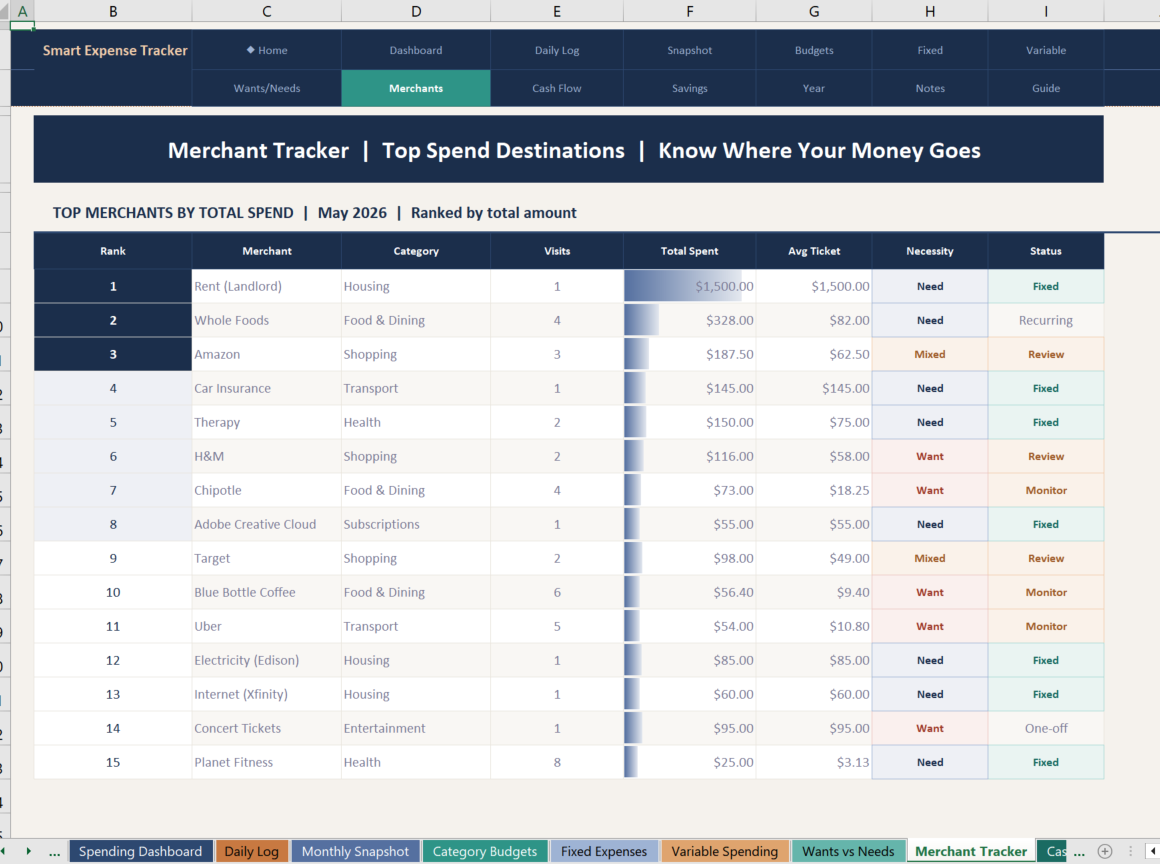
Task: Select the $1,500.00 total spent data bar cell
Action: click(x=689, y=286)
